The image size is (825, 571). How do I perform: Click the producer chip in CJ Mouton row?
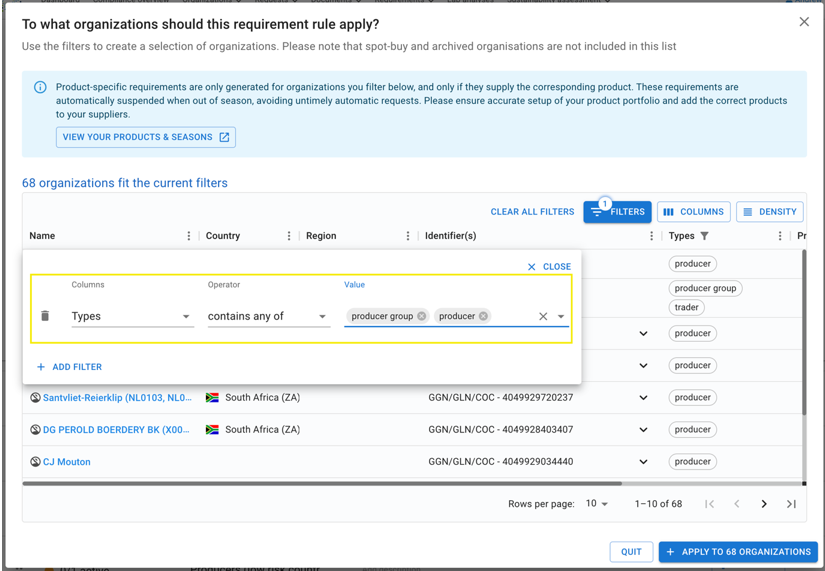pyautogui.click(x=692, y=462)
